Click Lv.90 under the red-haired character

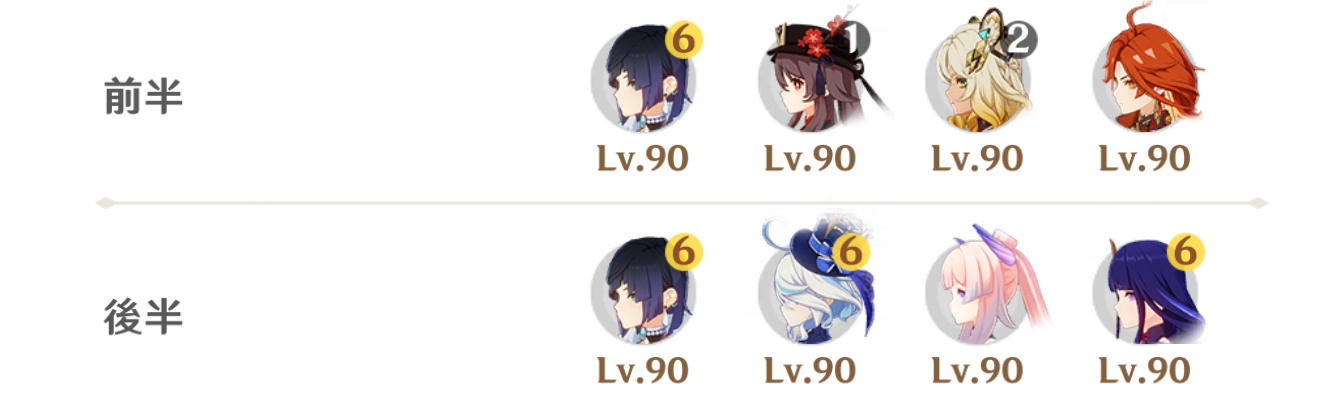point(1144,158)
